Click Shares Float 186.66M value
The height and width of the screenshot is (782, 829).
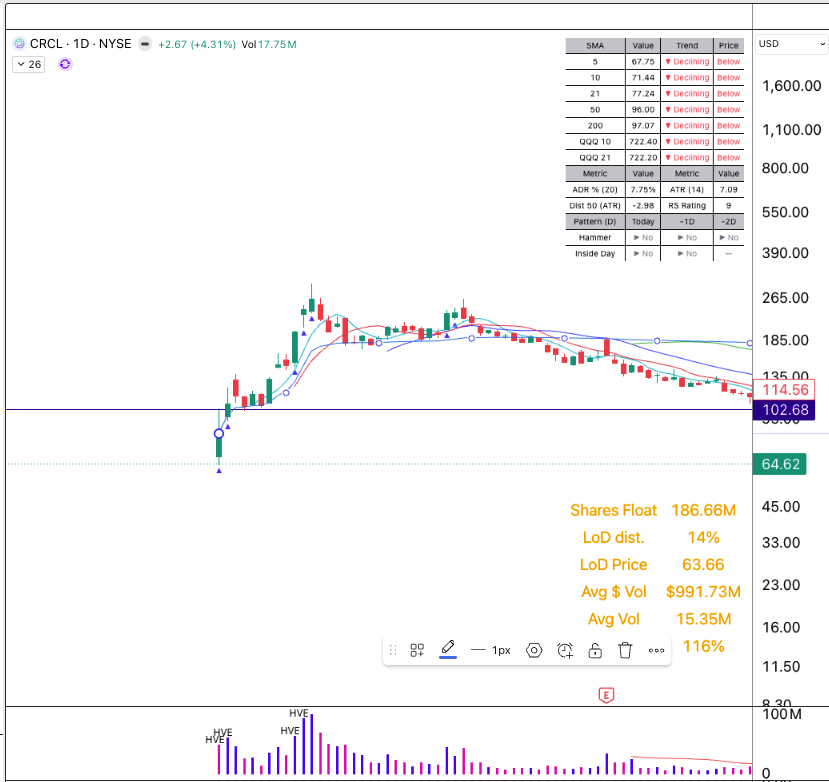click(x=703, y=510)
